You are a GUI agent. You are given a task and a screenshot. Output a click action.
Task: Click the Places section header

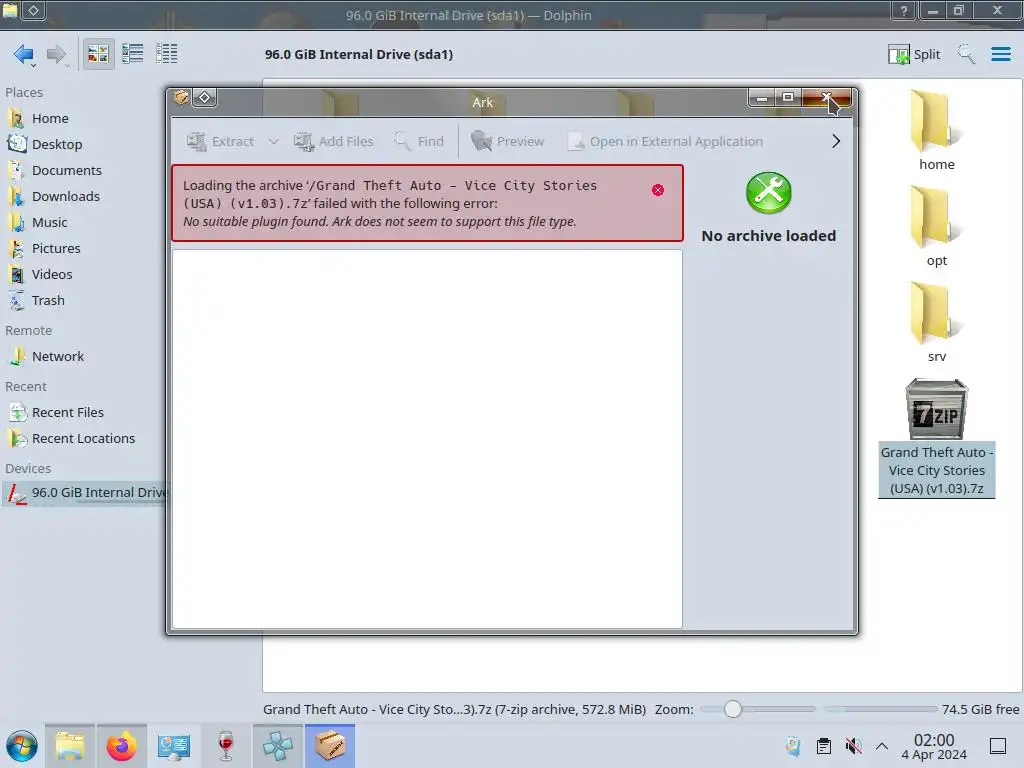tap(24, 93)
